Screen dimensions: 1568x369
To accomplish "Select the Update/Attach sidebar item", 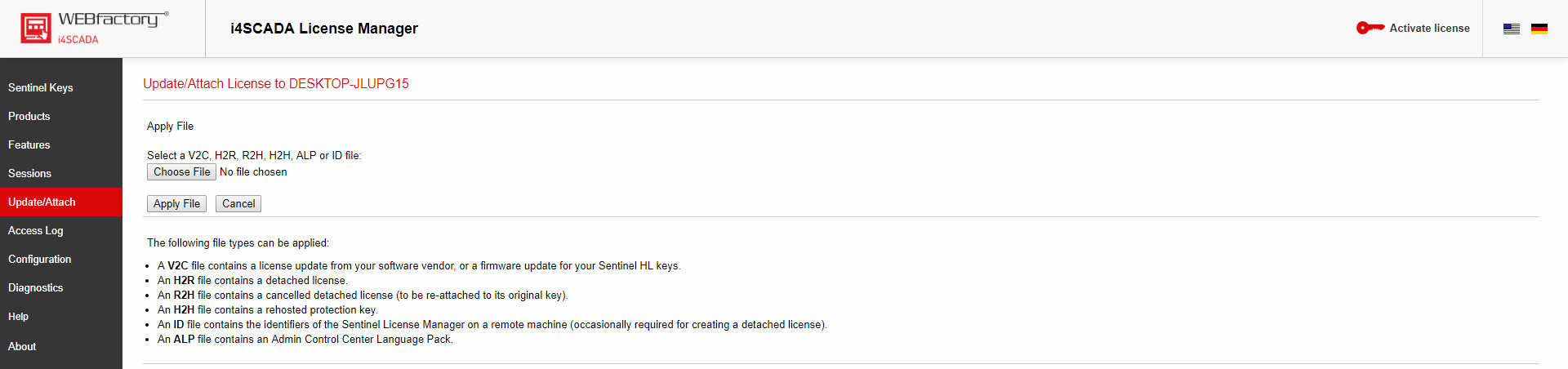I will point(42,202).
